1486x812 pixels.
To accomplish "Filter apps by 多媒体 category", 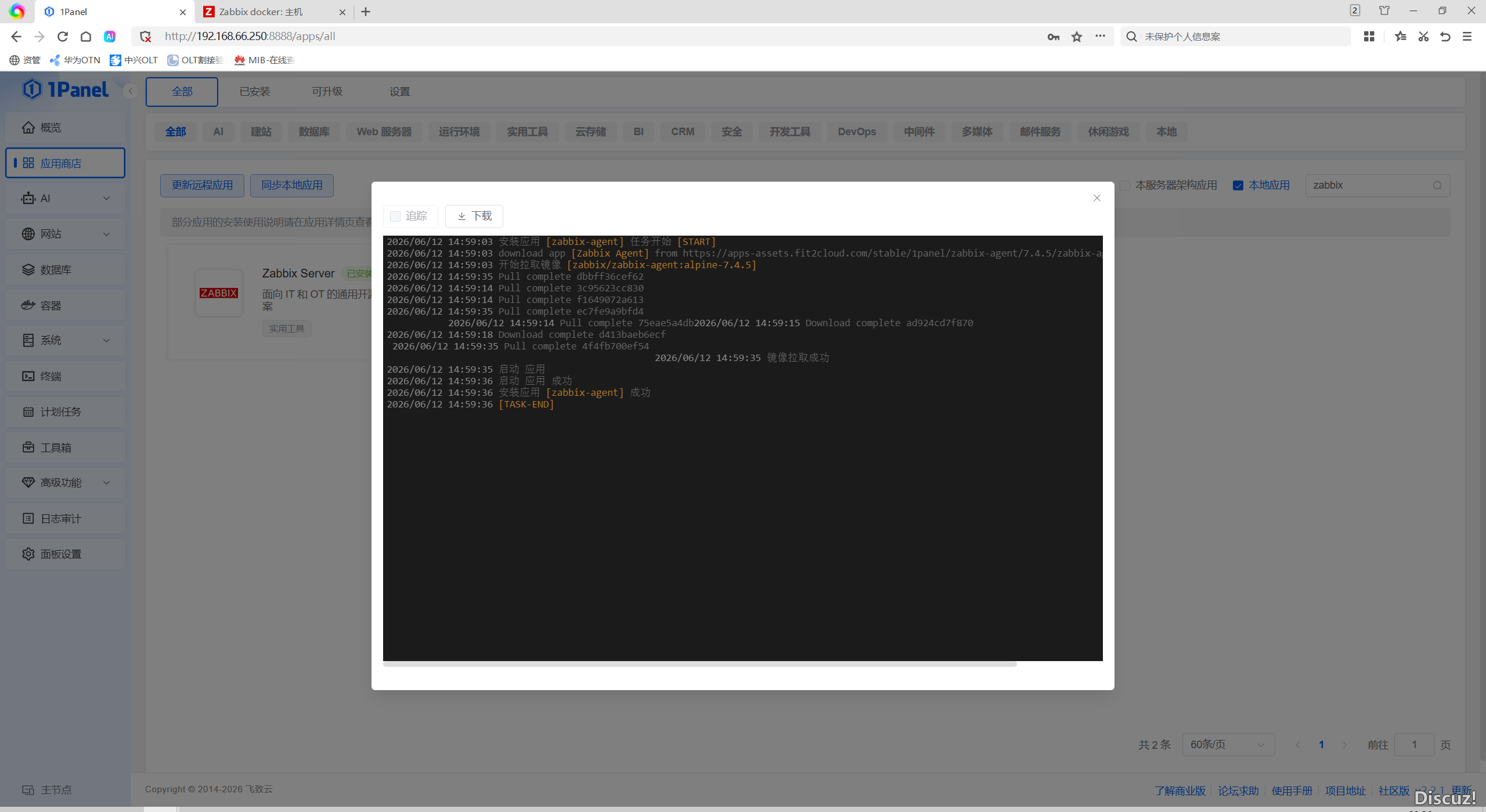I will 977,132.
